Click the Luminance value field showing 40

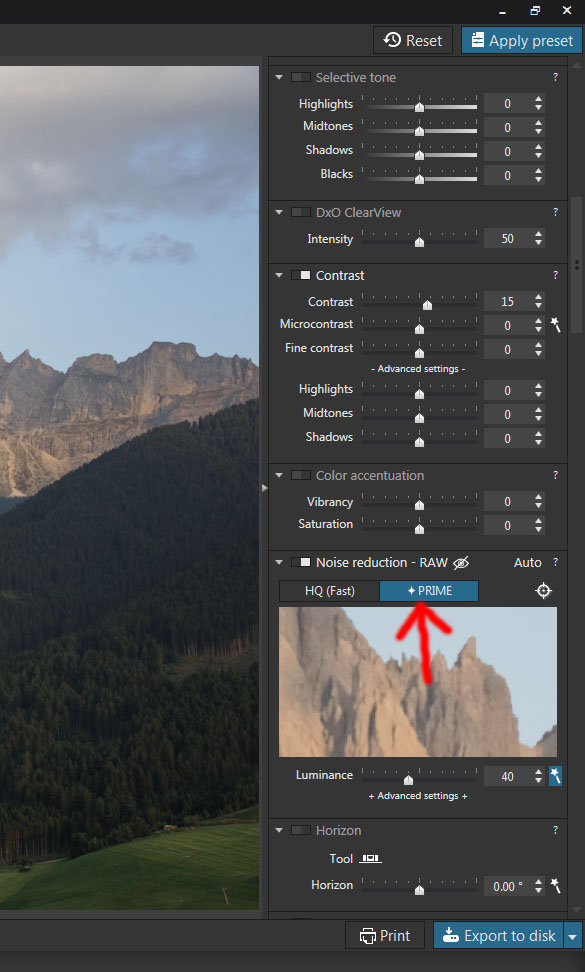(x=508, y=775)
